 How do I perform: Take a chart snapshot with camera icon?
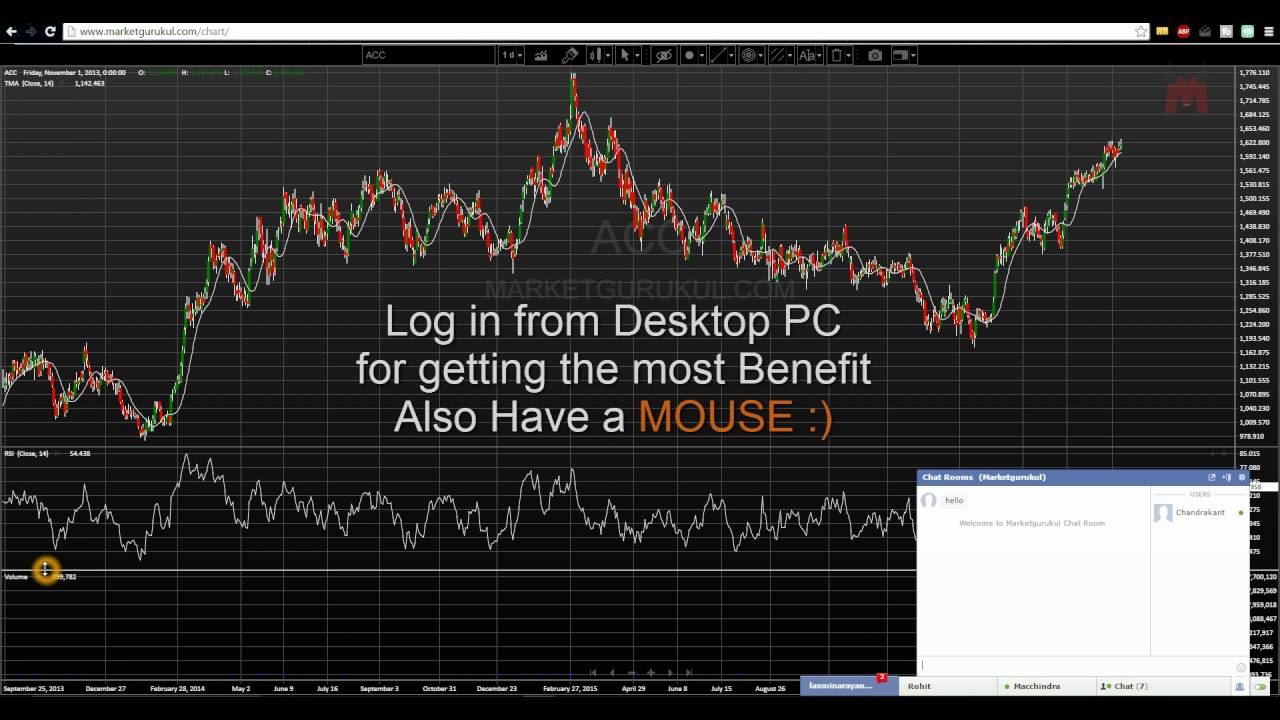[x=875, y=55]
